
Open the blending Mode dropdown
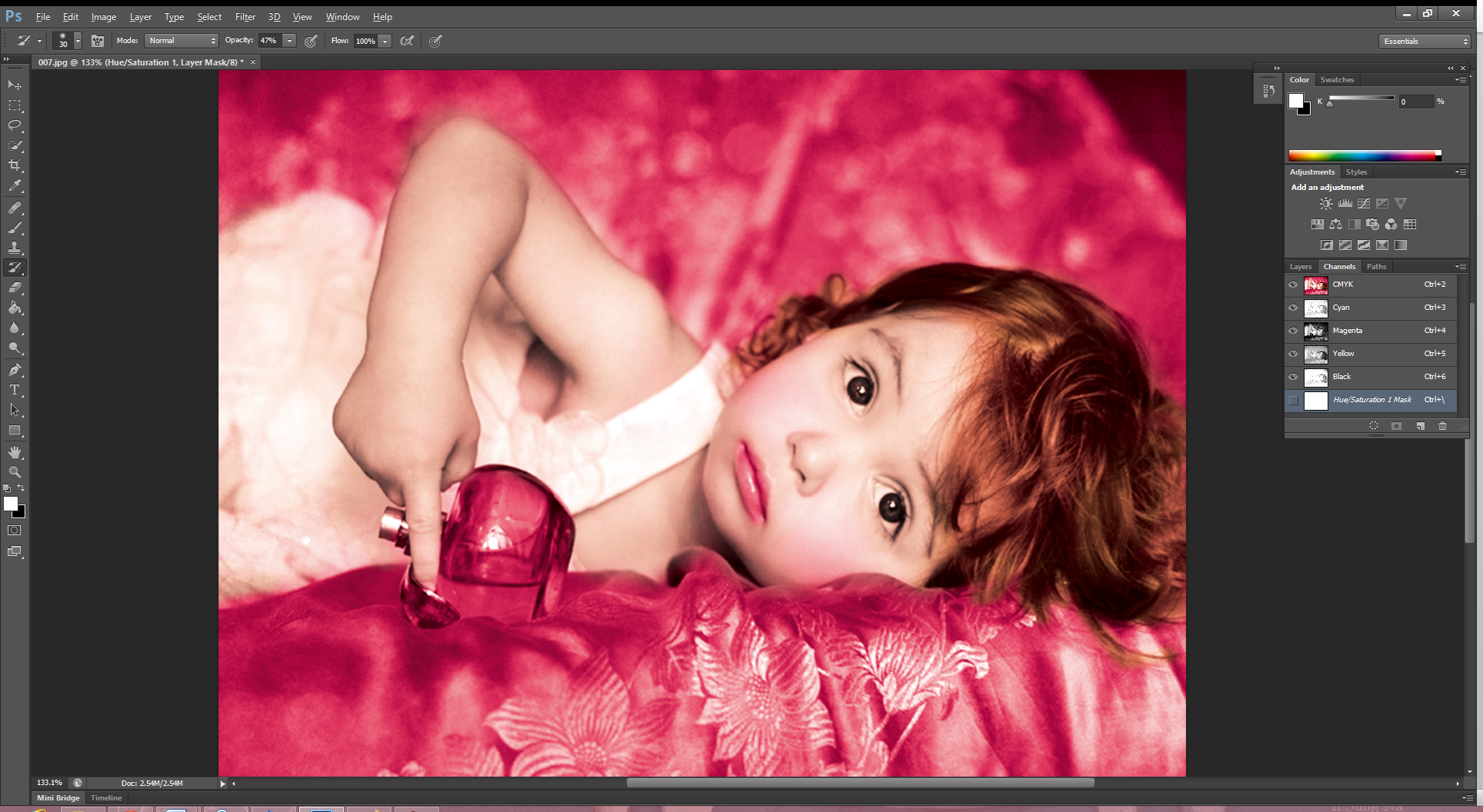click(182, 41)
